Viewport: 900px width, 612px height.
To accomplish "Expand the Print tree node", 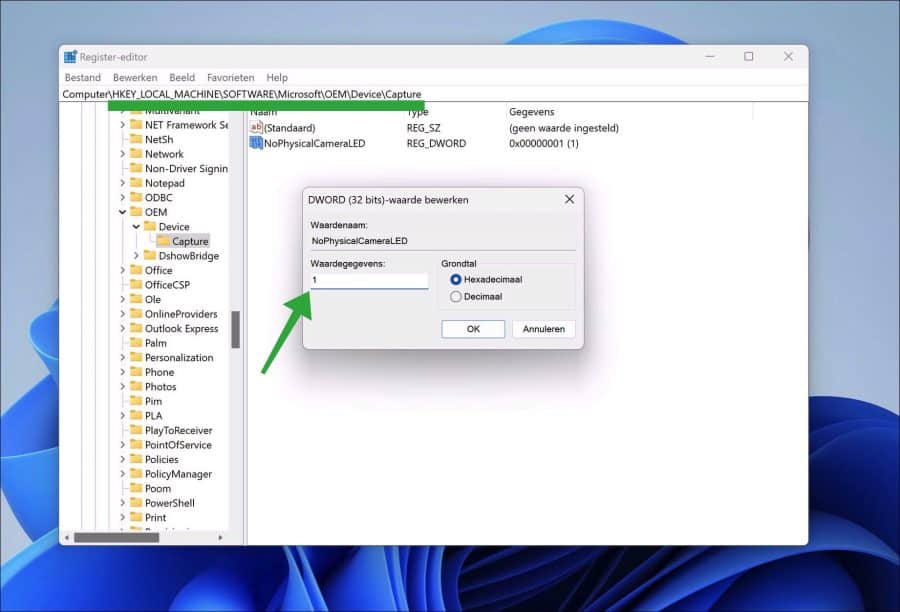I will pyautogui.click(x=122, y=517).
